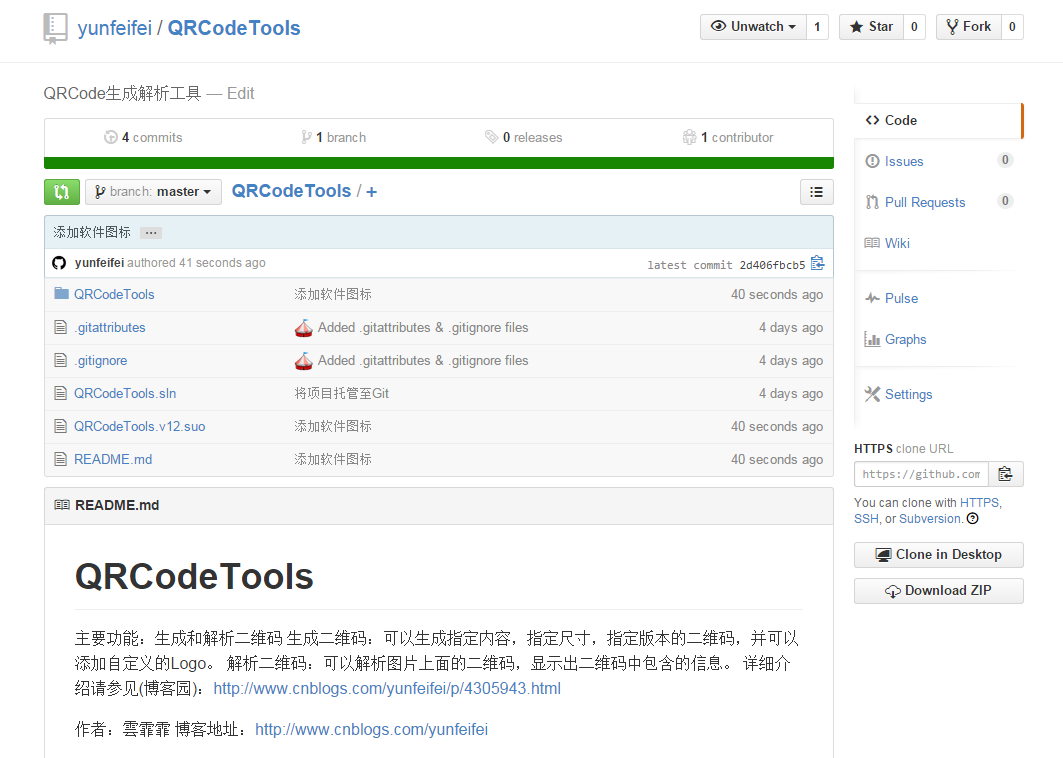The image size is (1063, 758).
Task: Open the Unwatch dropdown
Action: (x=753, y=26)
